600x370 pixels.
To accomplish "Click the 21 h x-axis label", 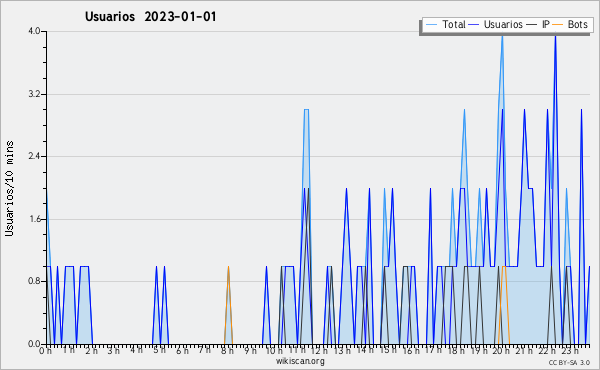I will (x=524, y=351).
